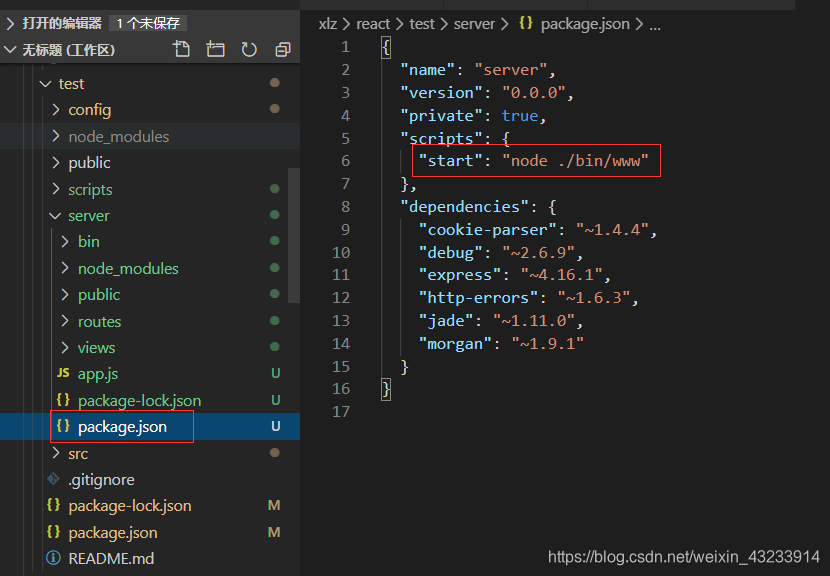The height and width of the screenshot is (576, 830).
Task: Expand the bin folder
Action: [x=65, y=241]
